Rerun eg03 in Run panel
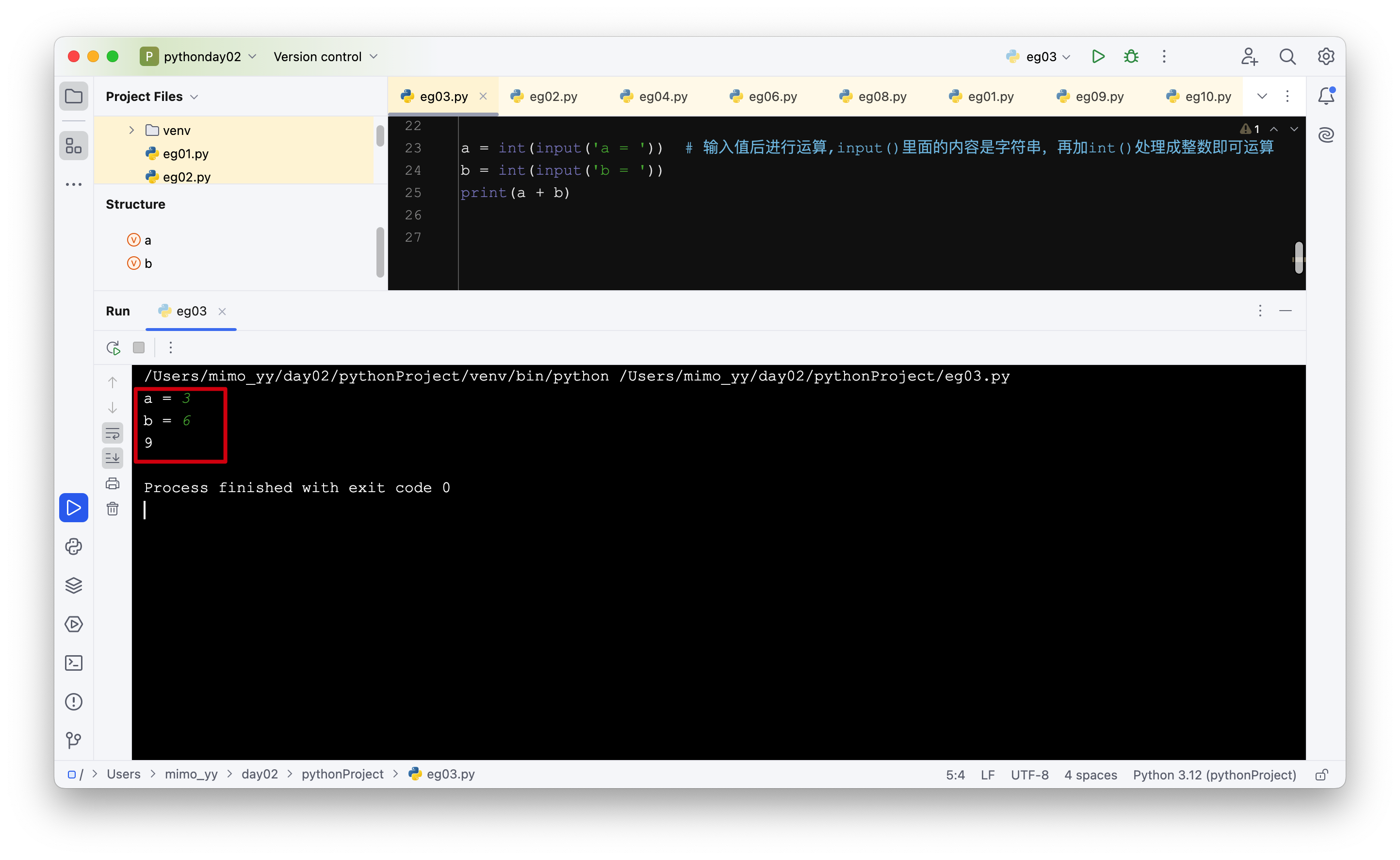Viewport: 1400px width, 860px height. [x=113, y=347]
